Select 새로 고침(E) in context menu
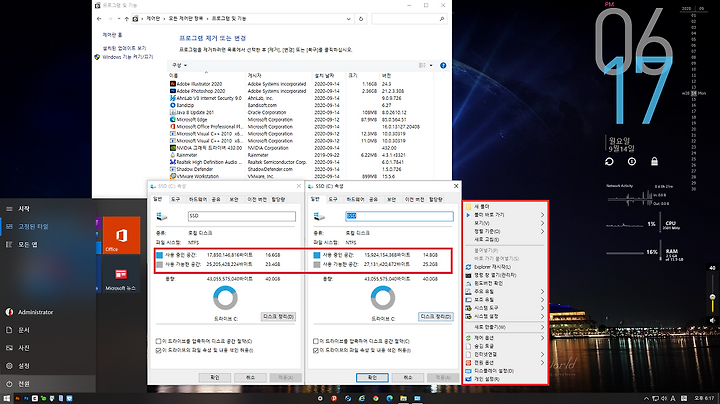 coord(505,240)
